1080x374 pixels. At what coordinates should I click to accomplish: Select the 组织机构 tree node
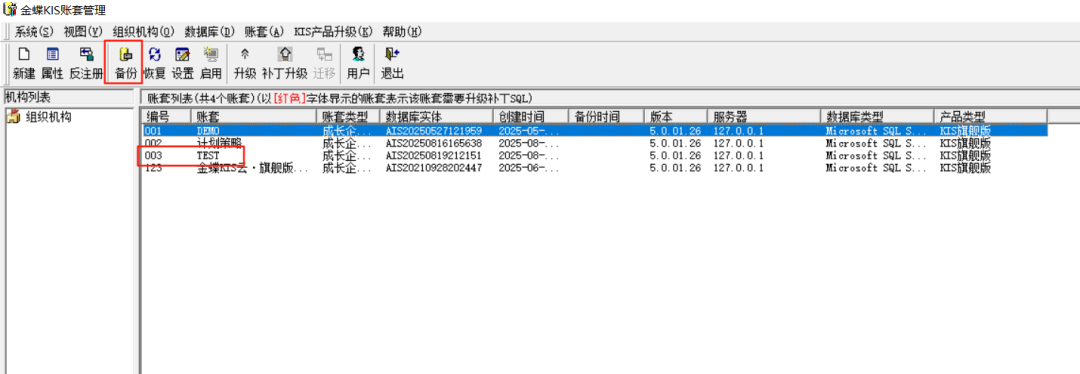[x=48, y=117]
